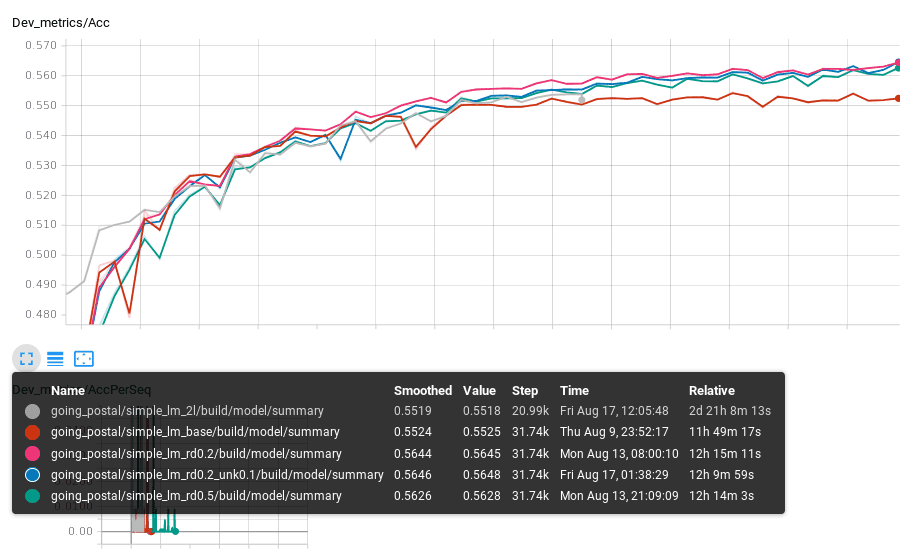This screenshot has height=550, width=900.
Task: Click the Name column header
Action: 68,391
